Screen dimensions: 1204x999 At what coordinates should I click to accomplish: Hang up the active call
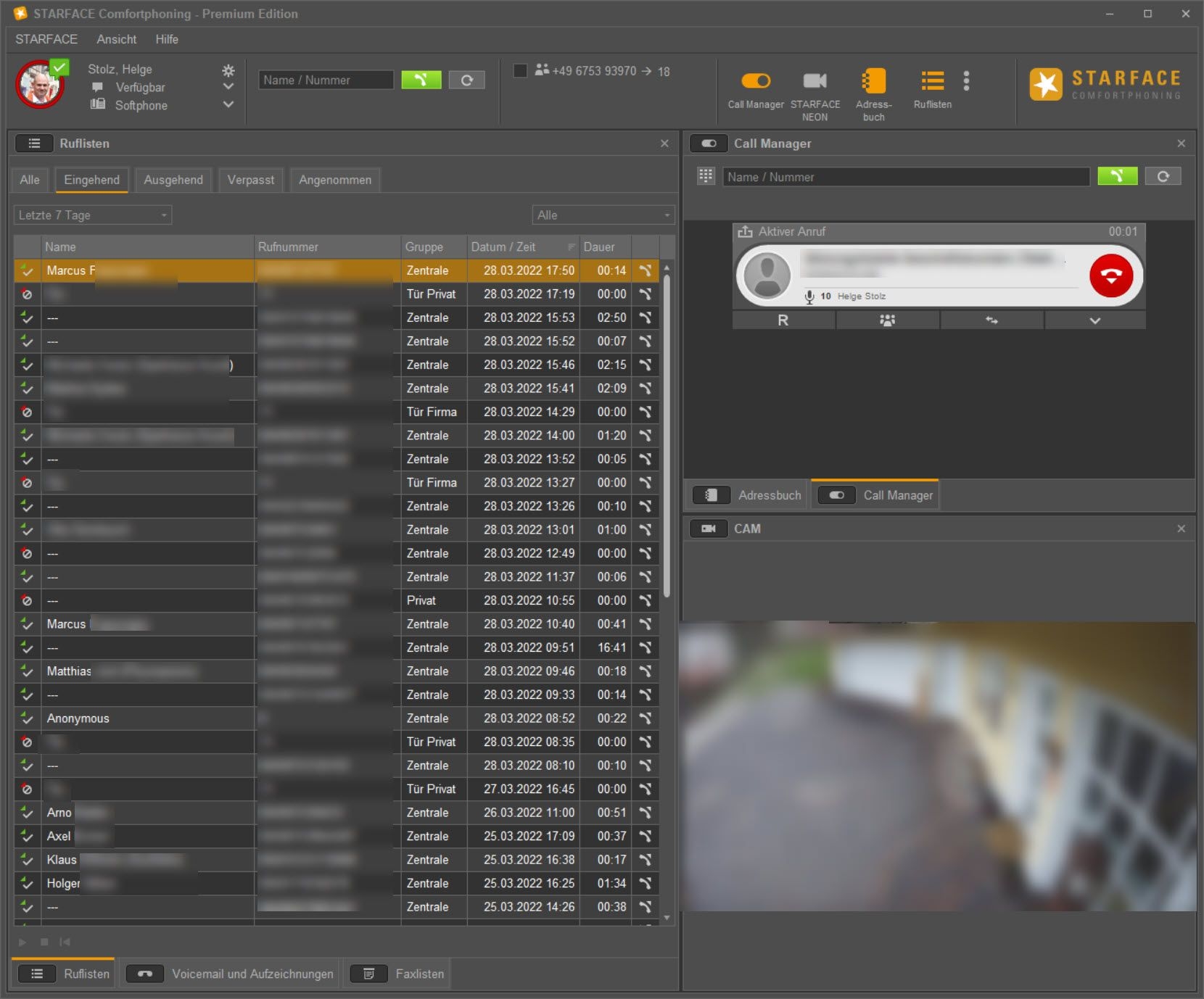coord(1110,275)
